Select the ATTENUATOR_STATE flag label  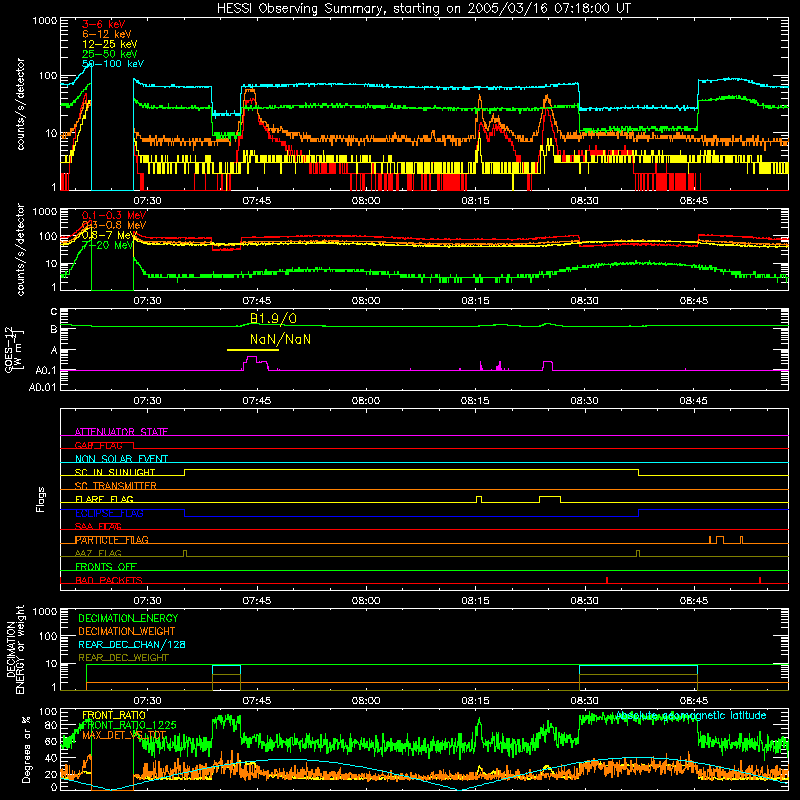(x=121, y=432)
